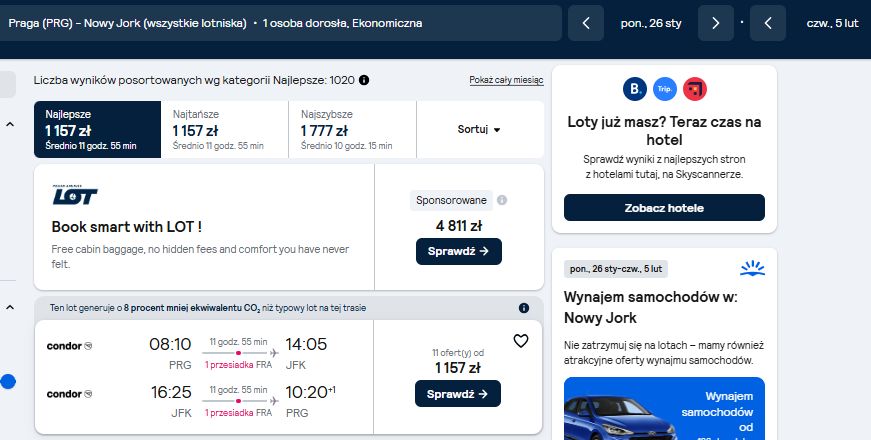This screenshot has height=440, width=871.
Task: Select the Najszybsze tab
Action: point(352,129)
